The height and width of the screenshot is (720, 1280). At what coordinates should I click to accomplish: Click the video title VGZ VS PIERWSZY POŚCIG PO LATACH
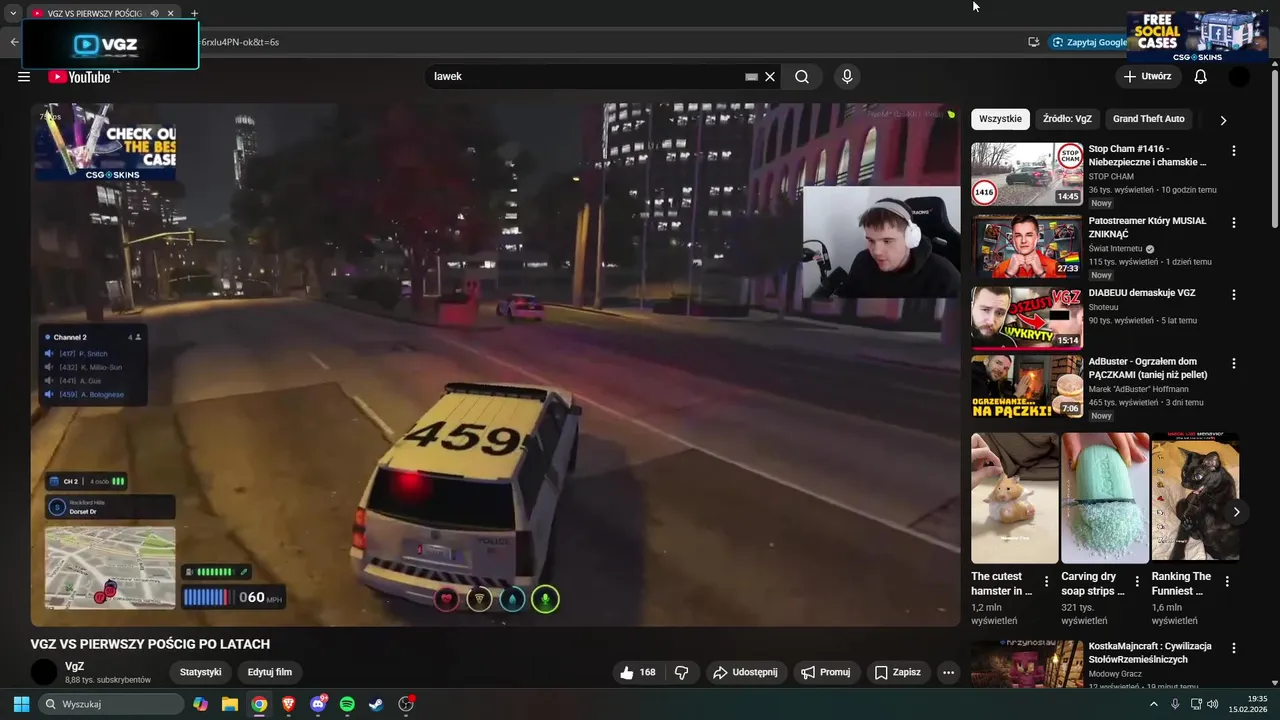coord(150,644)
